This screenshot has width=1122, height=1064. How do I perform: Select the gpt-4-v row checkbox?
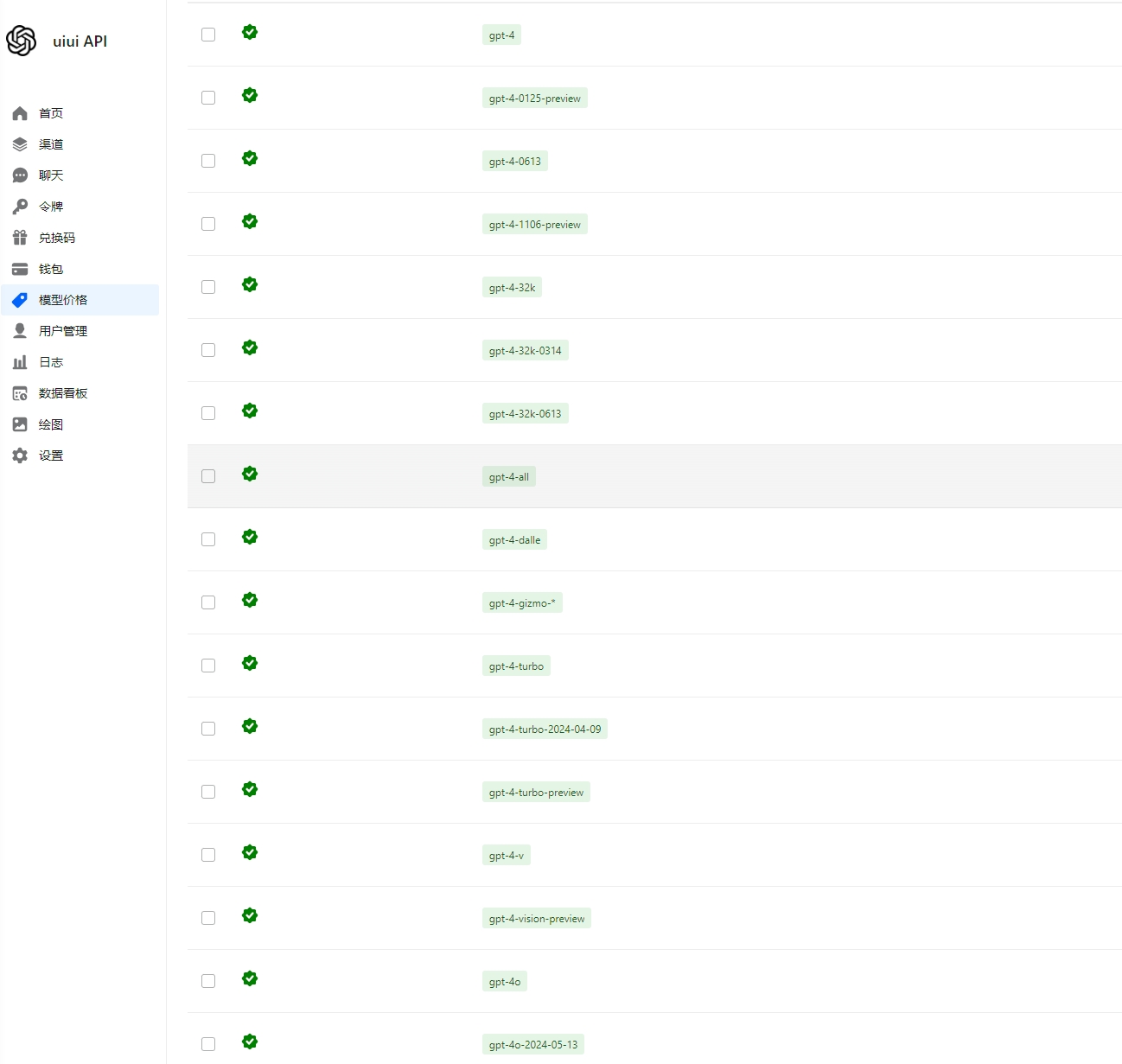pos(208,855)
